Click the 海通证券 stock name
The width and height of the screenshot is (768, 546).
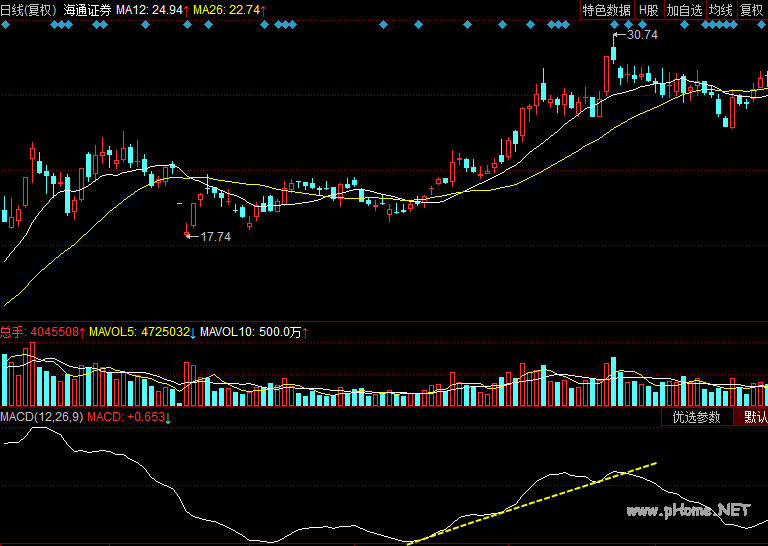(87, 10)
